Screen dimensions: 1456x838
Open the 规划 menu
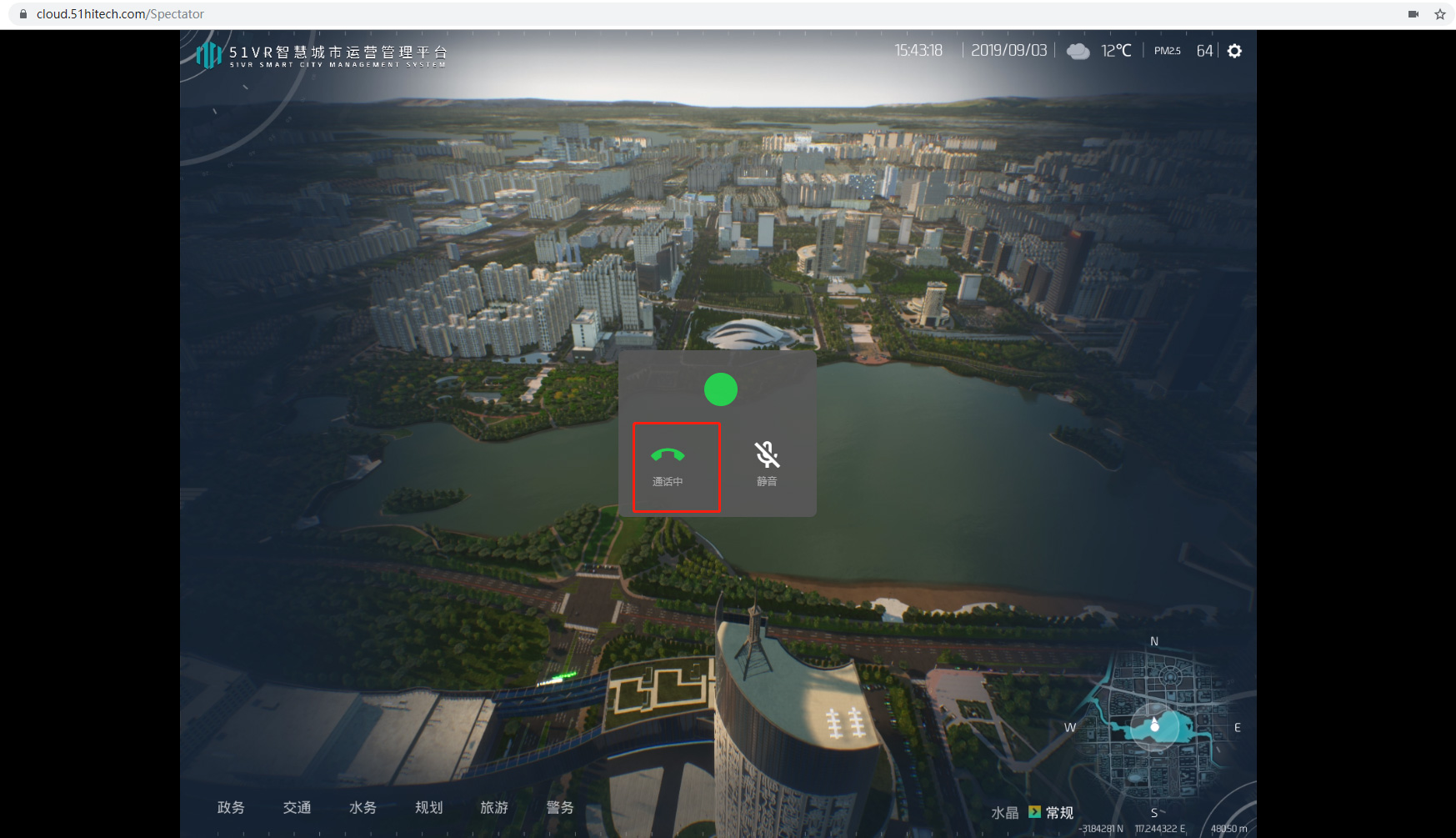pyautogui.click(x=428, y=807)
